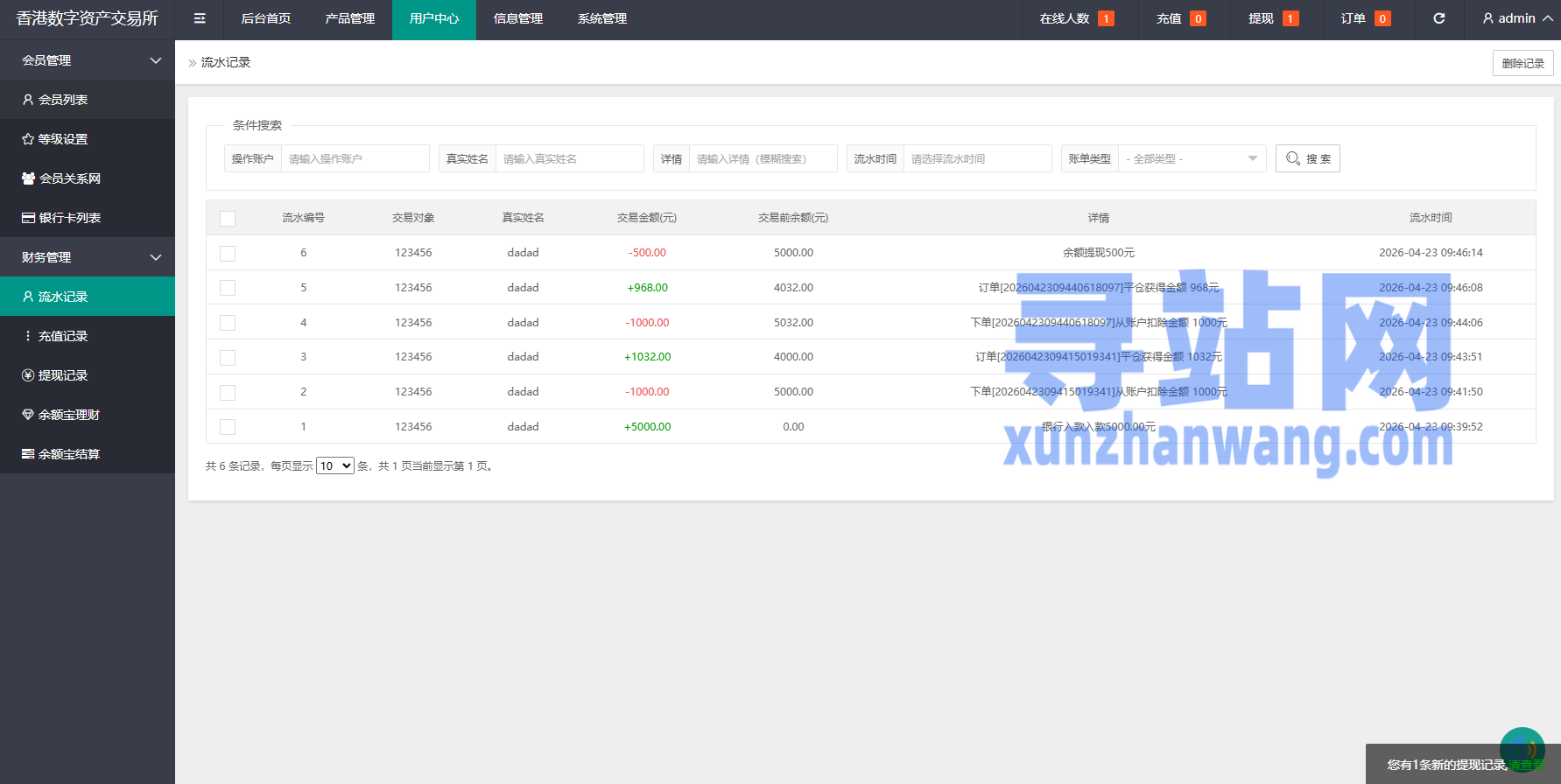Click the timestamp 2026-04-23 09:39:52
Screen dimensions: 1561x784
click(x=1431, y=426)
